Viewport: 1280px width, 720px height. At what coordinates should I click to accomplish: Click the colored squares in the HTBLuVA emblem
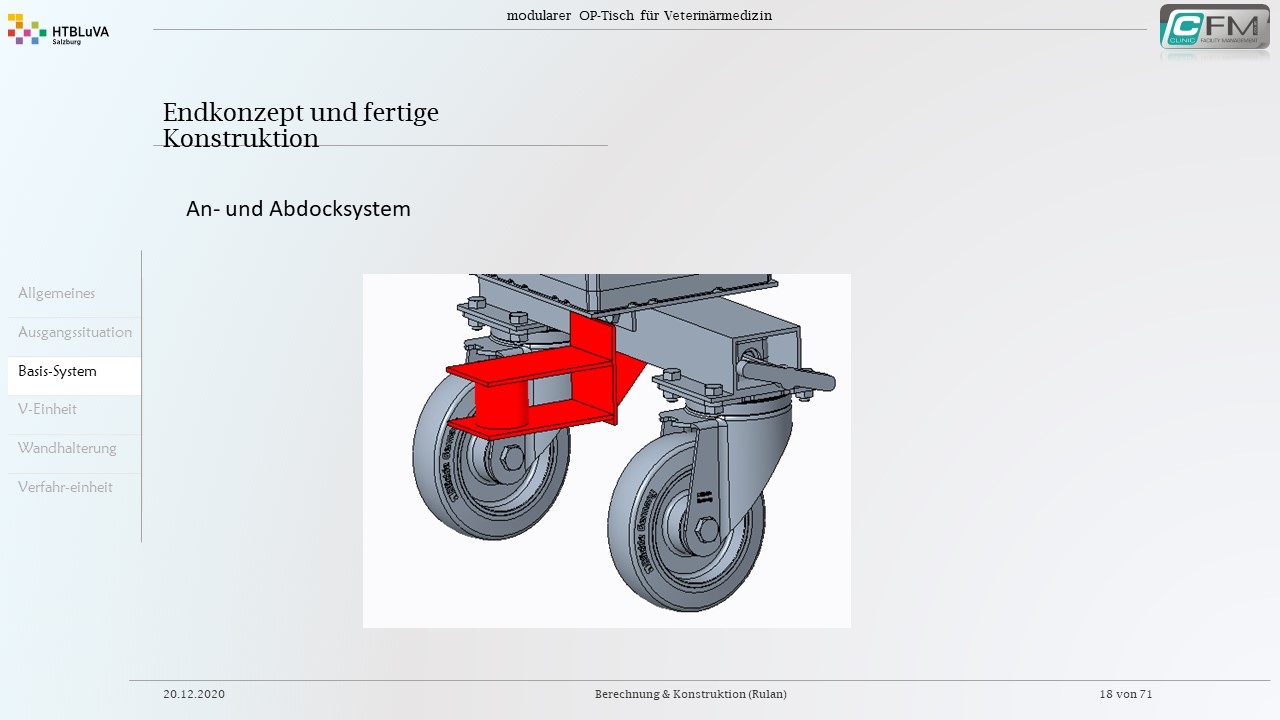[27, 30]
